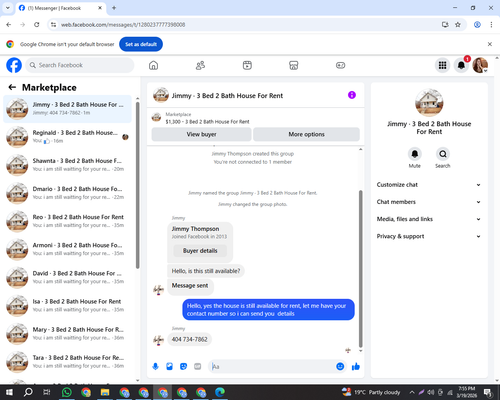This screenshot has height=400, width=500.
Task: Click the View buyer button
Action: coord(201,134)
